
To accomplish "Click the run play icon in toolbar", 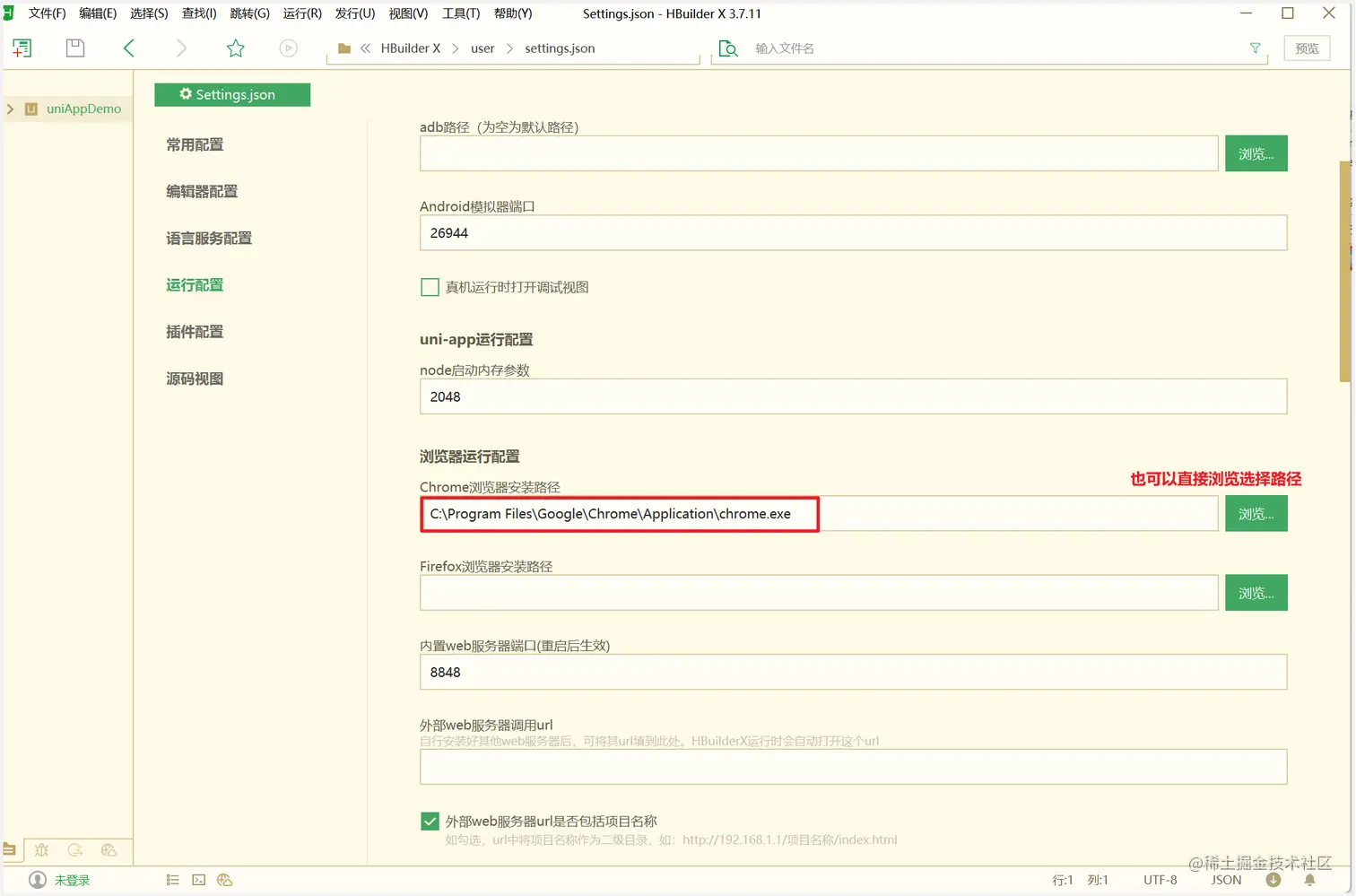I will (288, 48).
